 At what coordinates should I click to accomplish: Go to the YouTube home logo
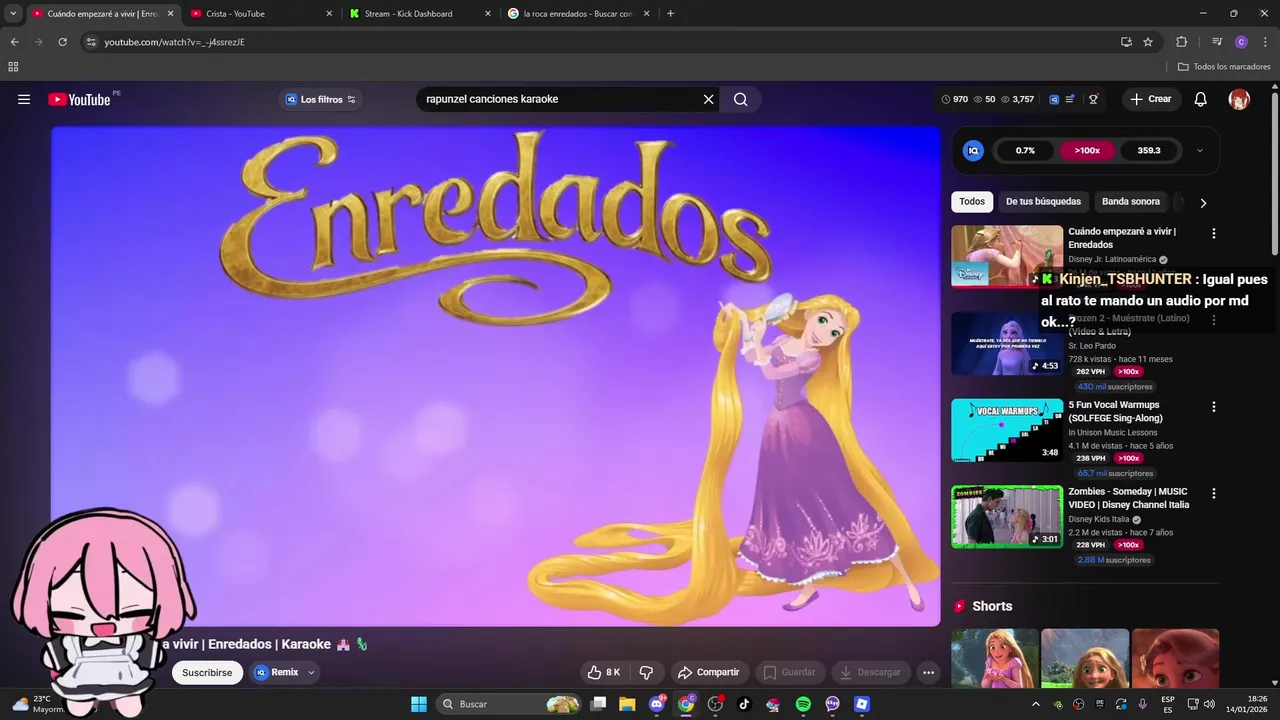[79, 99]
